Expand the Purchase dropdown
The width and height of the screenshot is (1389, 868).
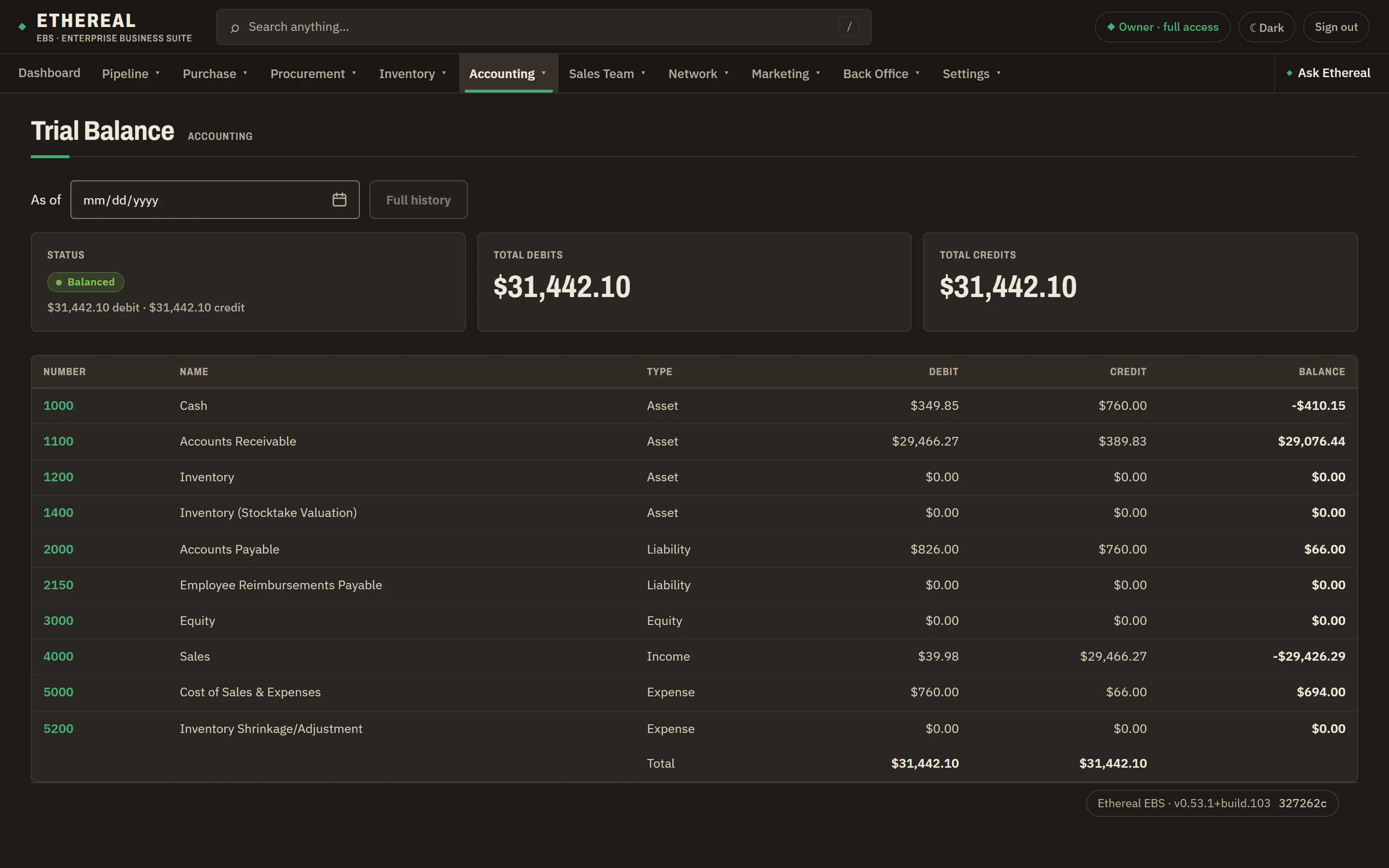215,73
